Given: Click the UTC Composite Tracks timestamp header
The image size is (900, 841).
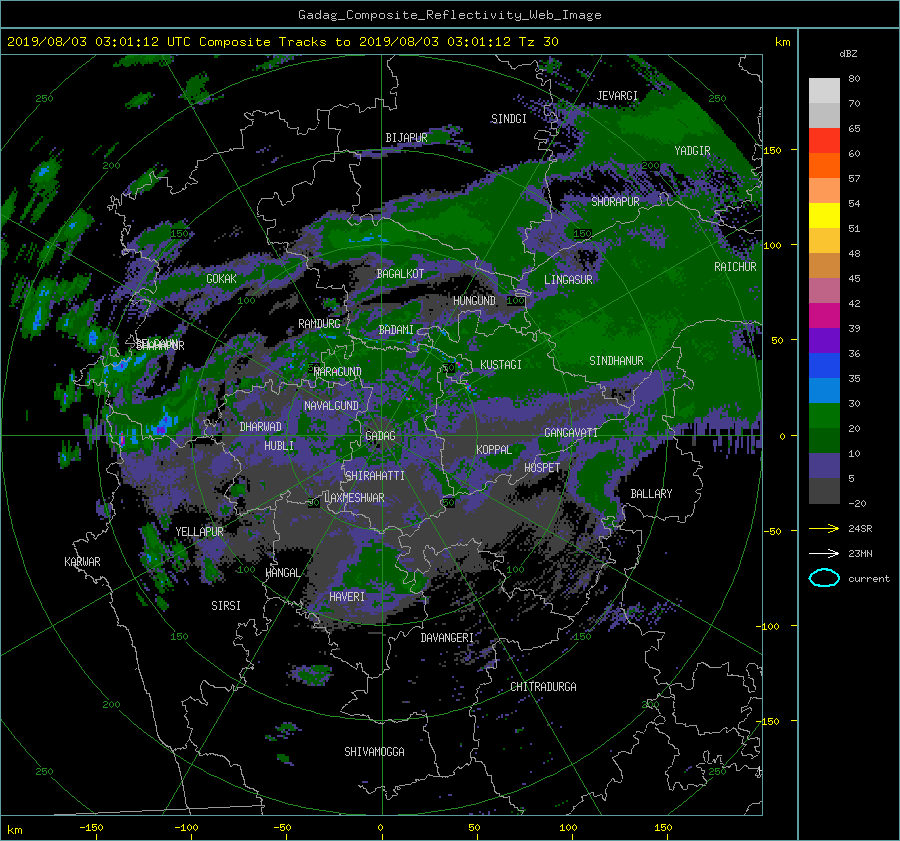Looking at the screenshot, I should click(x=282, y=42).
